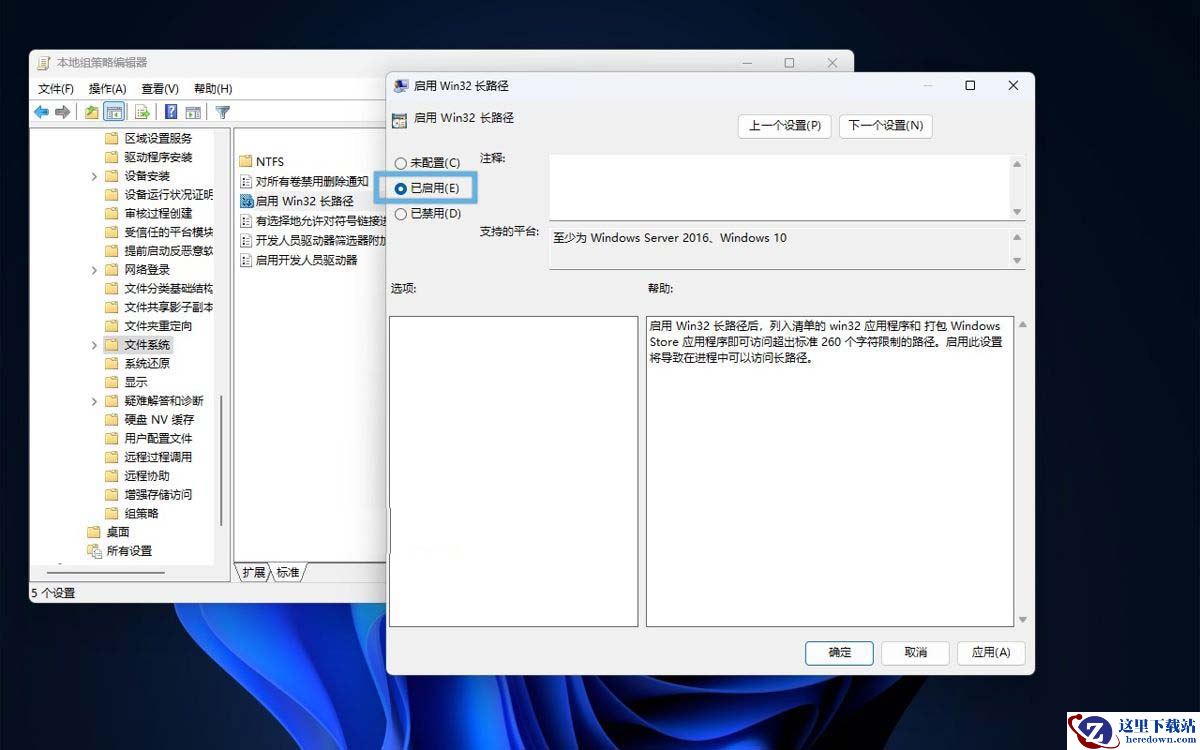Expand the 设备安装 tree node
This screenshot has height=750, width=1200.
click(95, 176)
